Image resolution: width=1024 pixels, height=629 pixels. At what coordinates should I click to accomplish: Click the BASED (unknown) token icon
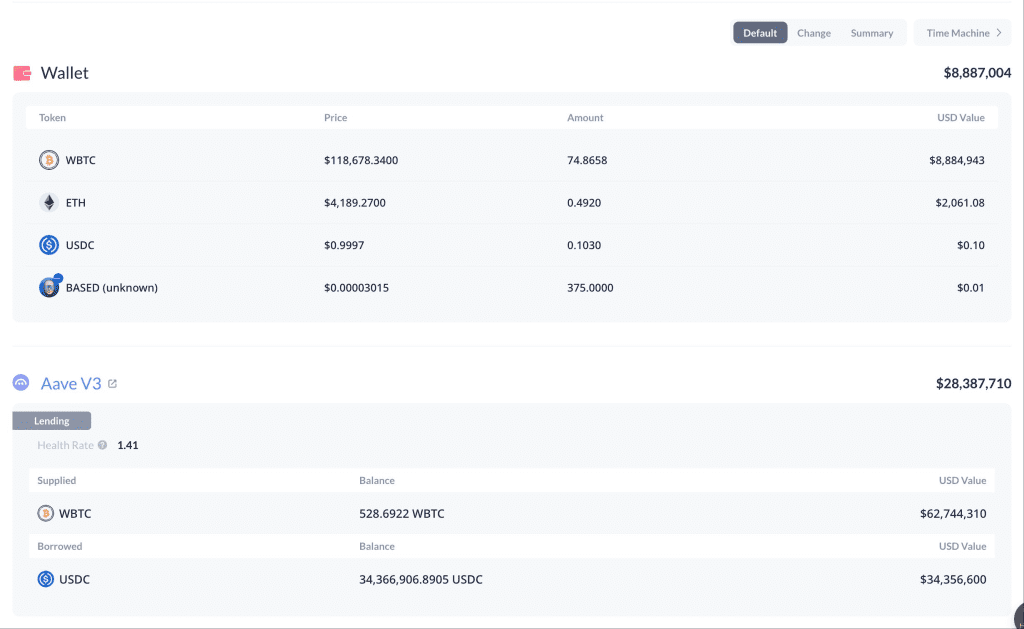pyautogui.click(x=49, y=287)
